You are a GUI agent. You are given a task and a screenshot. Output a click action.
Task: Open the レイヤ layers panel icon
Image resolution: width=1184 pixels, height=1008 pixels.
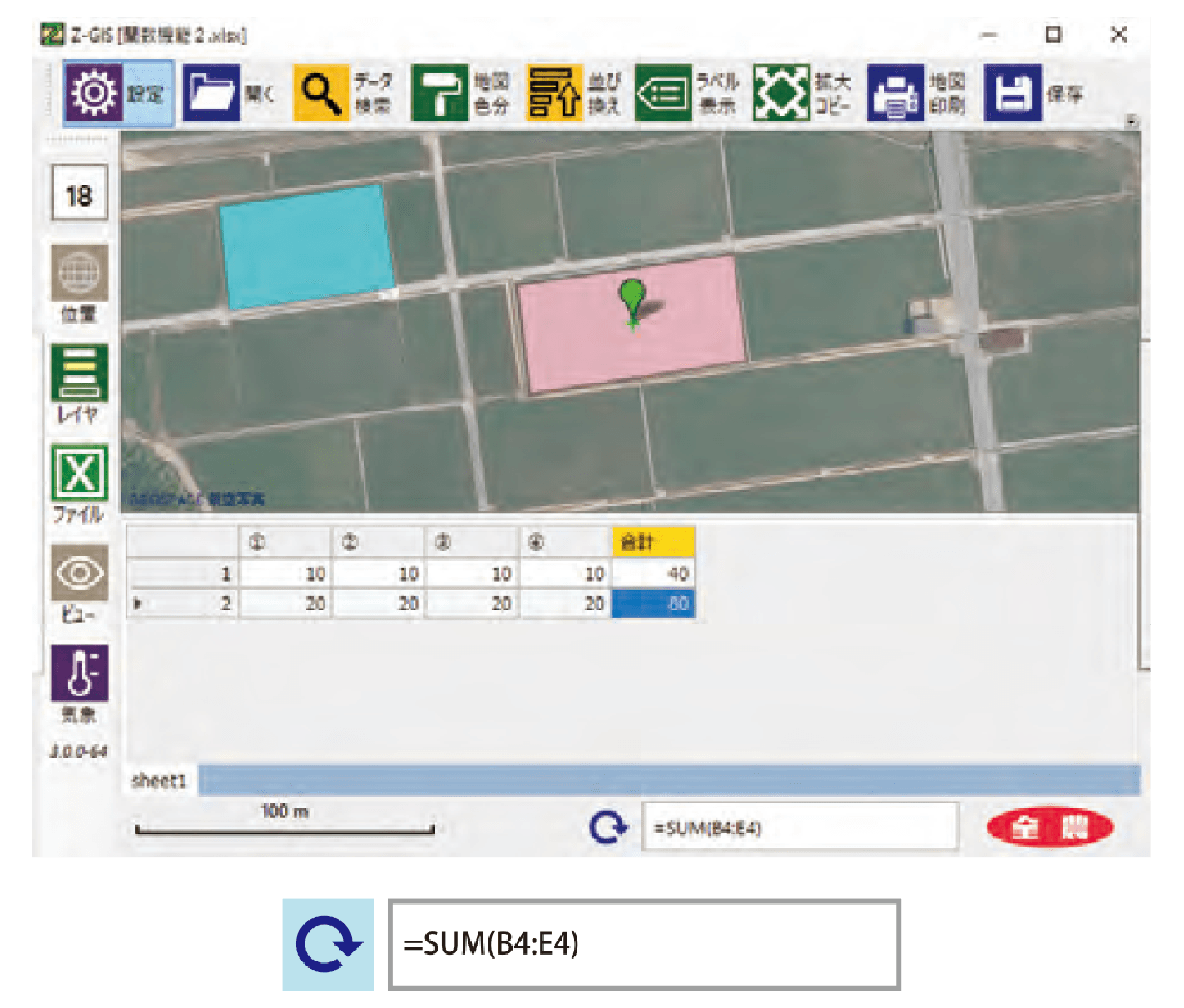(x=80, y=373)
